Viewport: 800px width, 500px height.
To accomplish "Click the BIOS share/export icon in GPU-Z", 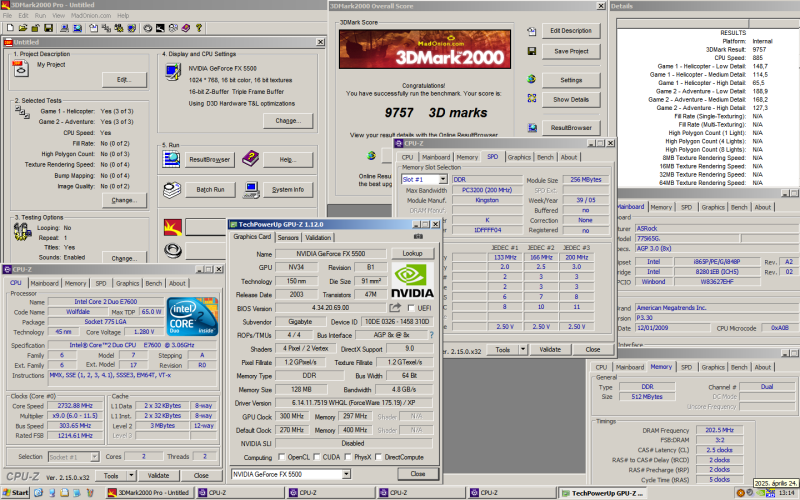I will coord(395,308).
